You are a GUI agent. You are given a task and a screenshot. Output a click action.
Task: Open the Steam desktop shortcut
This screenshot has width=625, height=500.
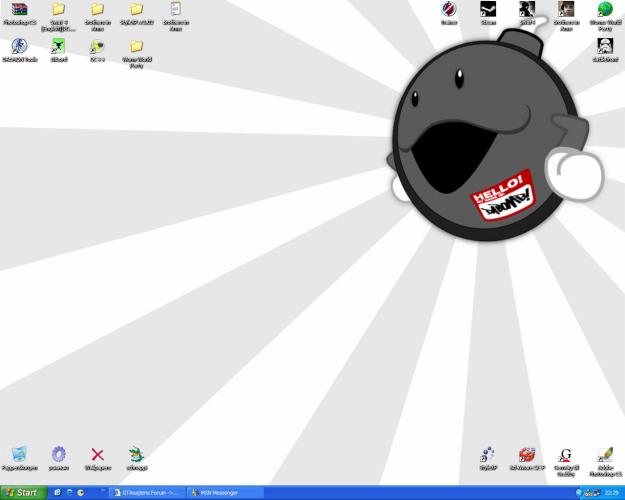487,10
